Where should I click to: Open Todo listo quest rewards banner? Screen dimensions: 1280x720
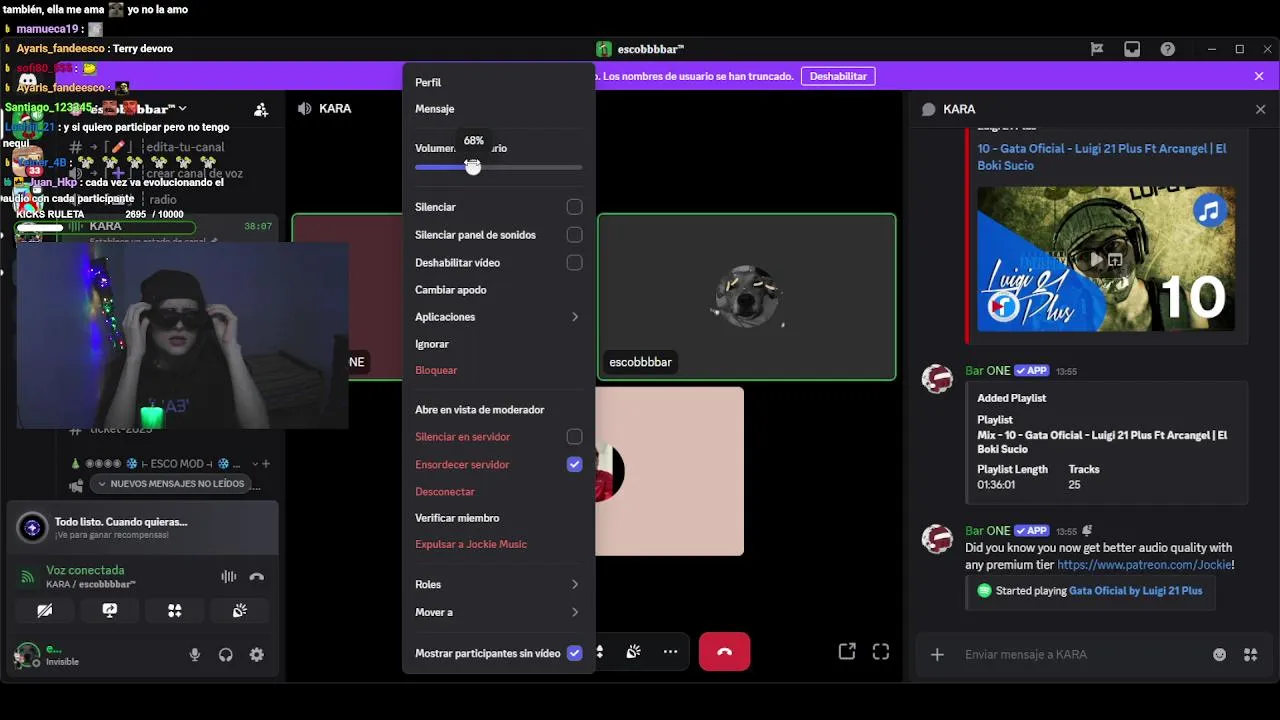click(142, 527)
